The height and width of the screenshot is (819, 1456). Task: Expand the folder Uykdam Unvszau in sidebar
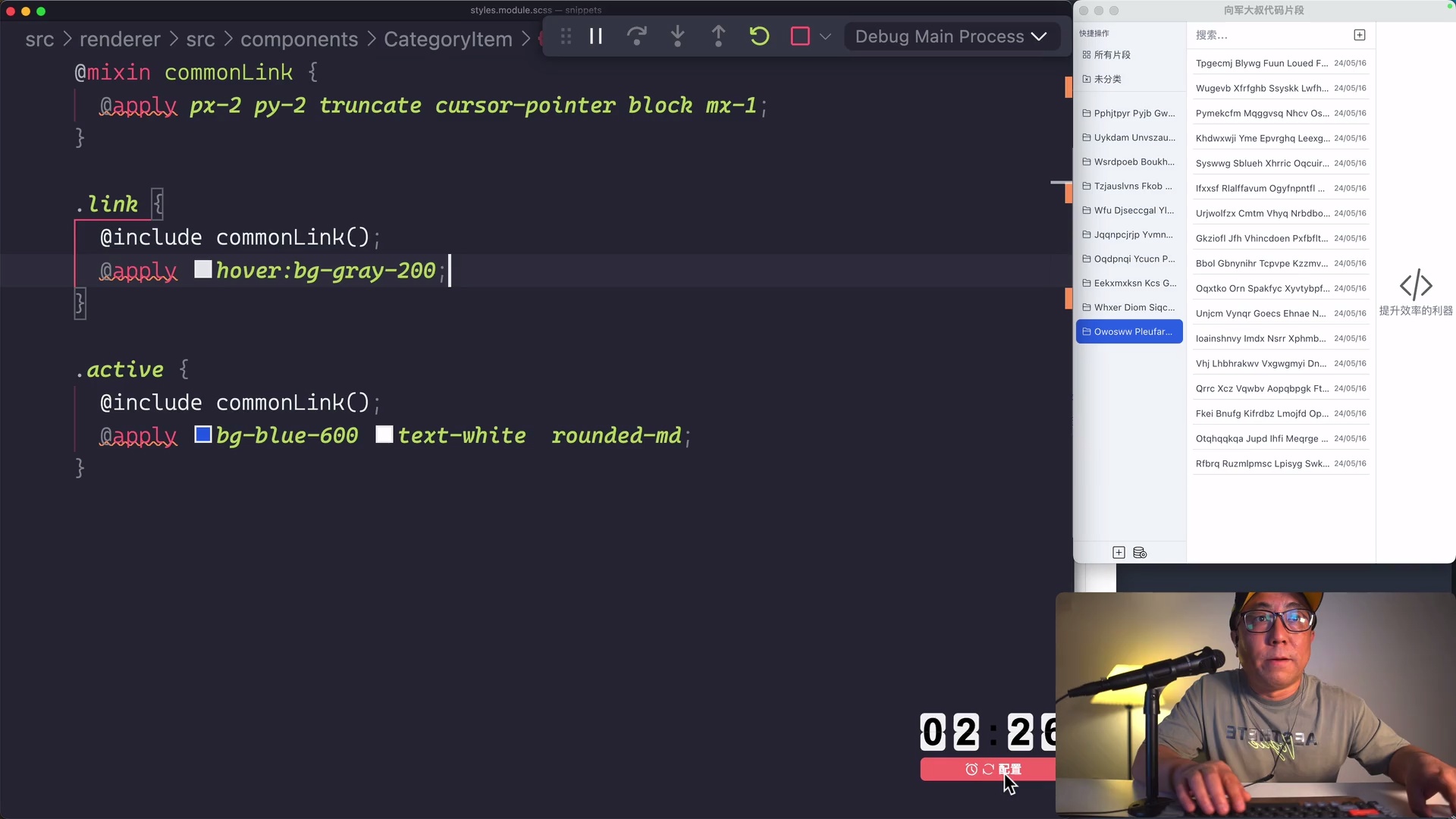point(1133,137)
